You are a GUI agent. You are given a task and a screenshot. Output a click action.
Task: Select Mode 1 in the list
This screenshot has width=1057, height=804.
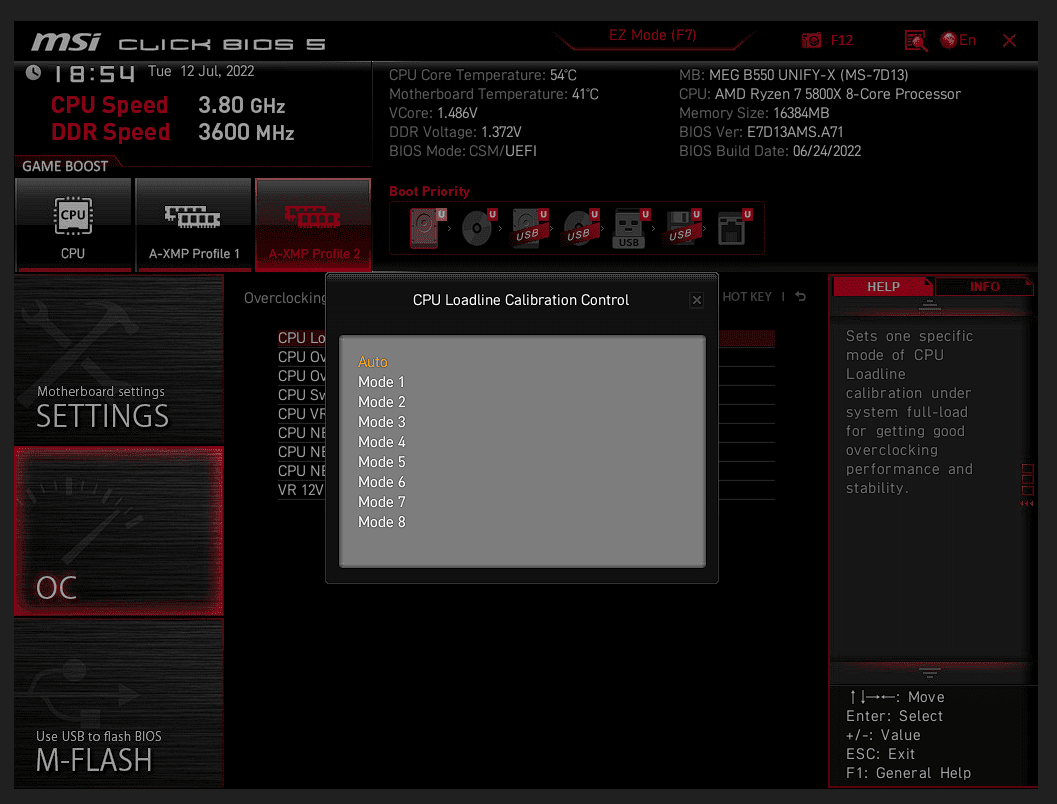tap(382, 382)
